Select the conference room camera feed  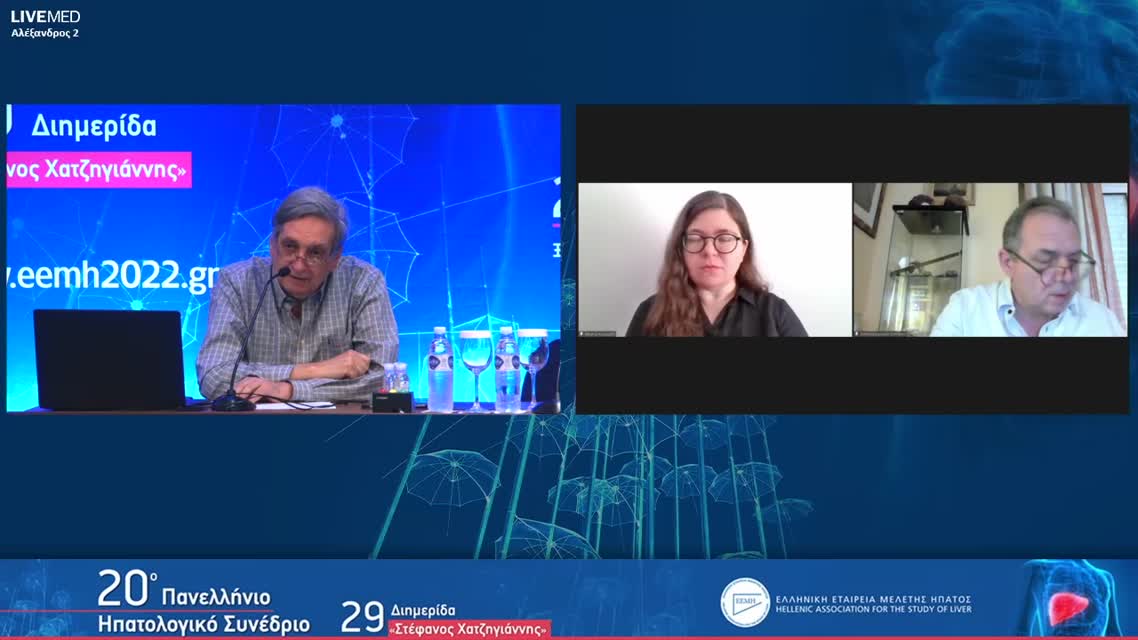click(283, 258)
